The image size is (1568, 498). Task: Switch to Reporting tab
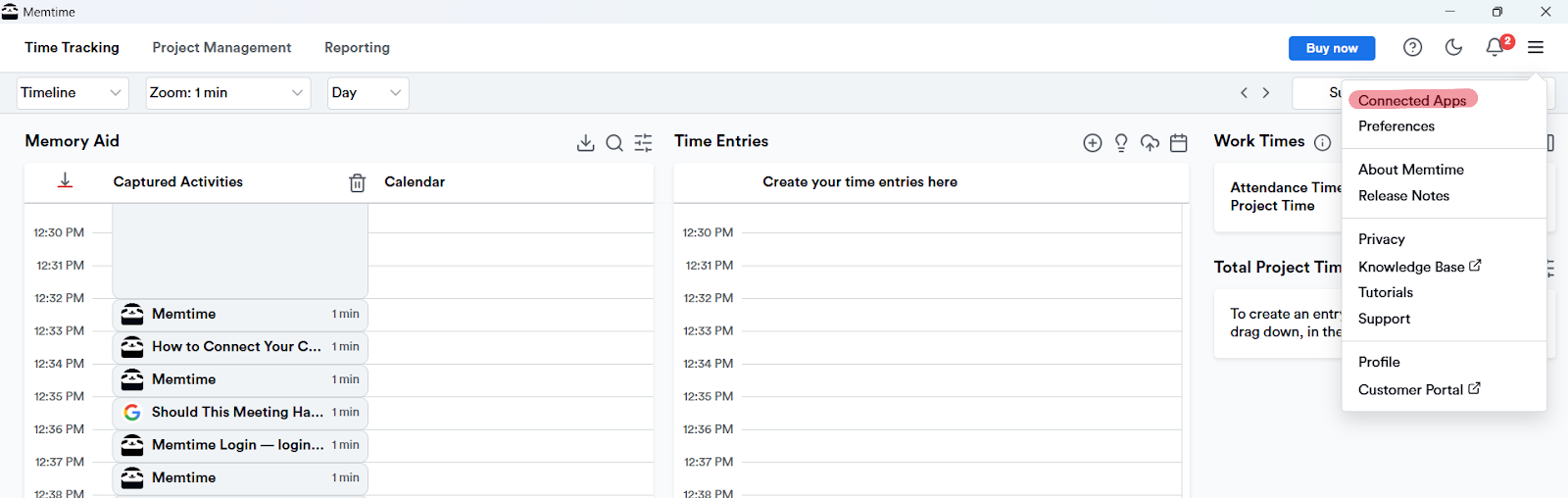pos(357,47)
